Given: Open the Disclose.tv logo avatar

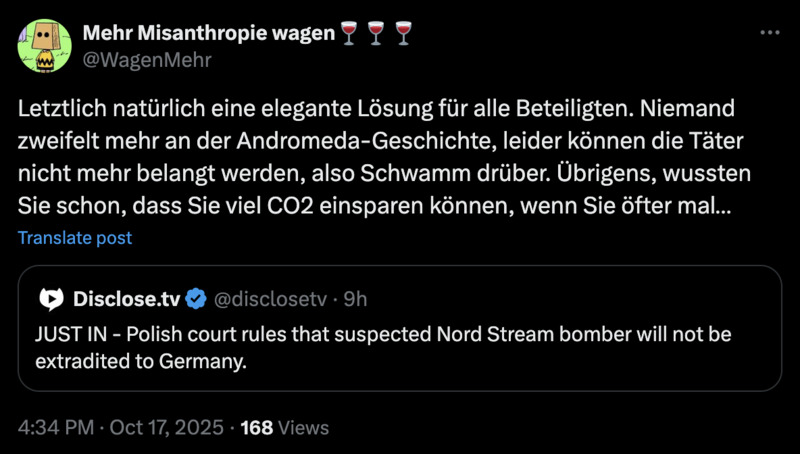Looking at the screenshot, I should pos(52,298).
